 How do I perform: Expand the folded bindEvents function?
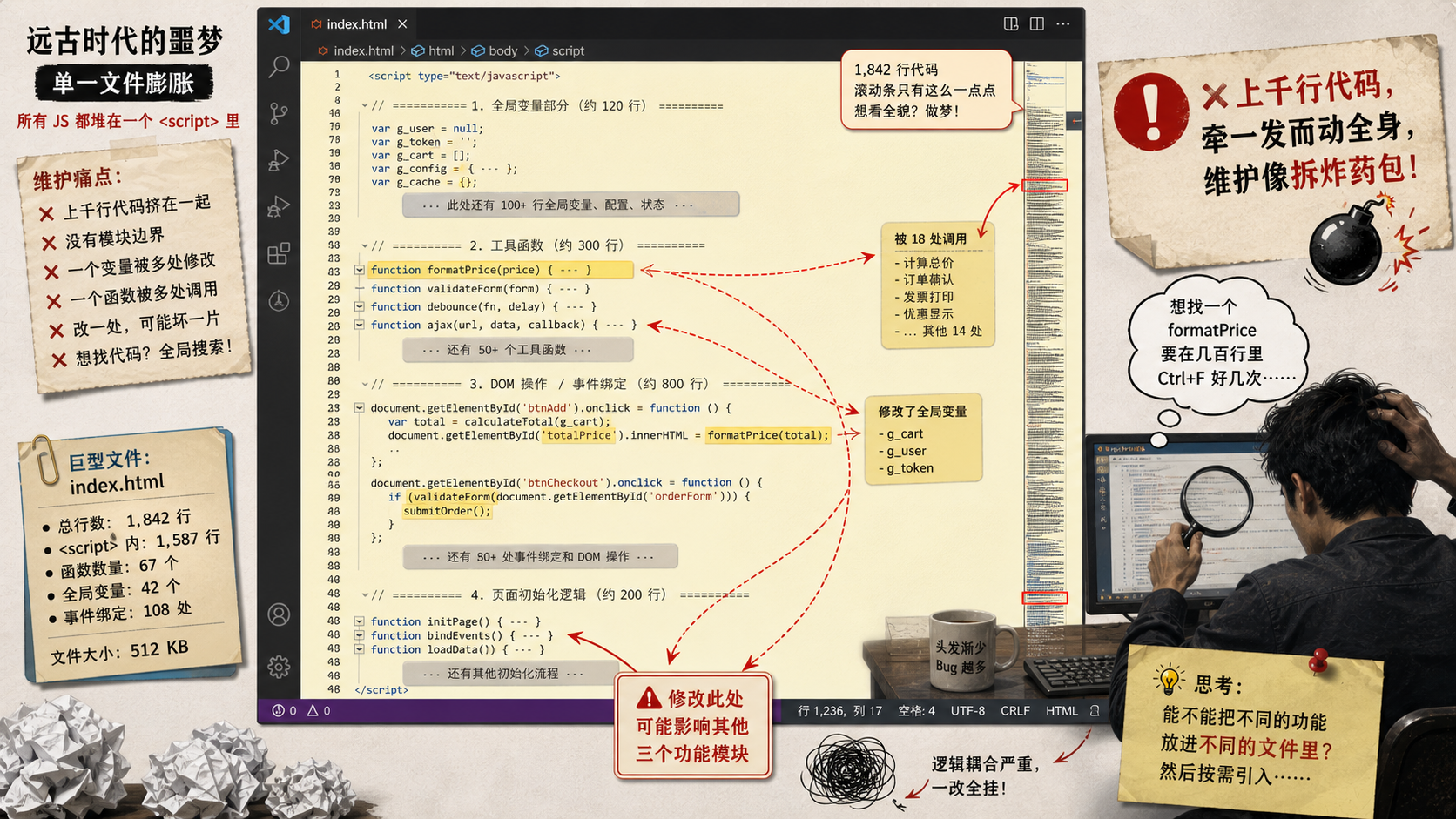click(x=359, y=635)
